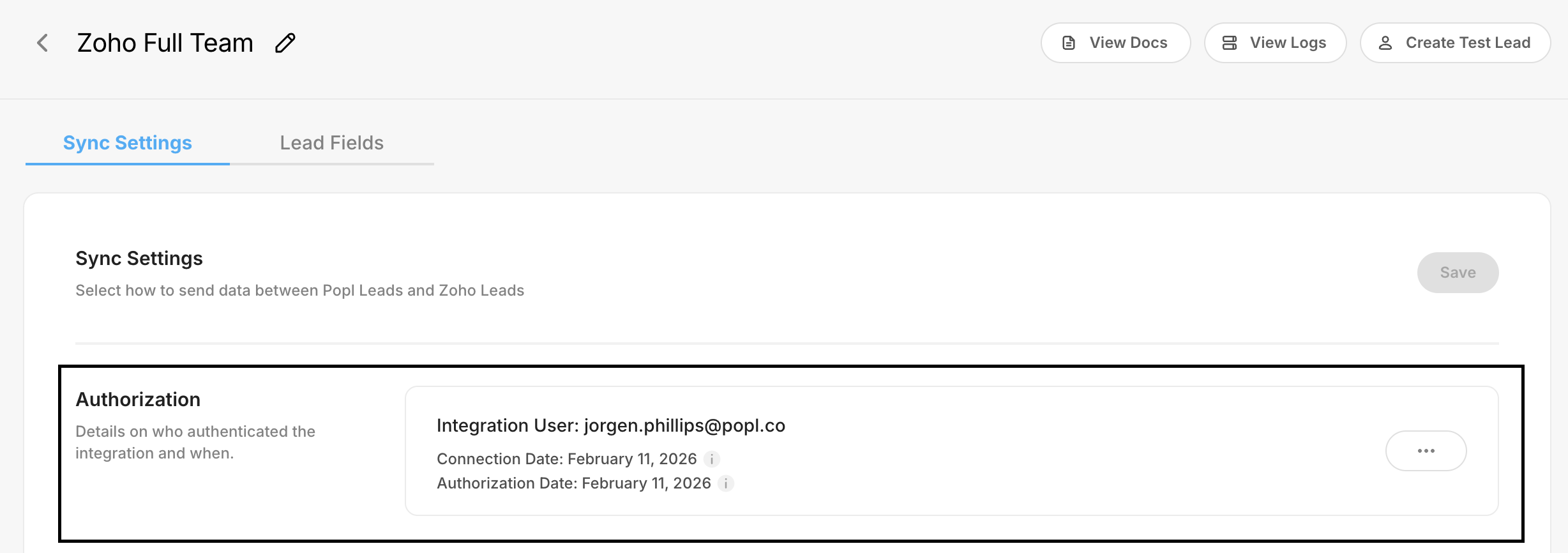
Task: Click the Connection Date text
Action: (x=566, y=459)
